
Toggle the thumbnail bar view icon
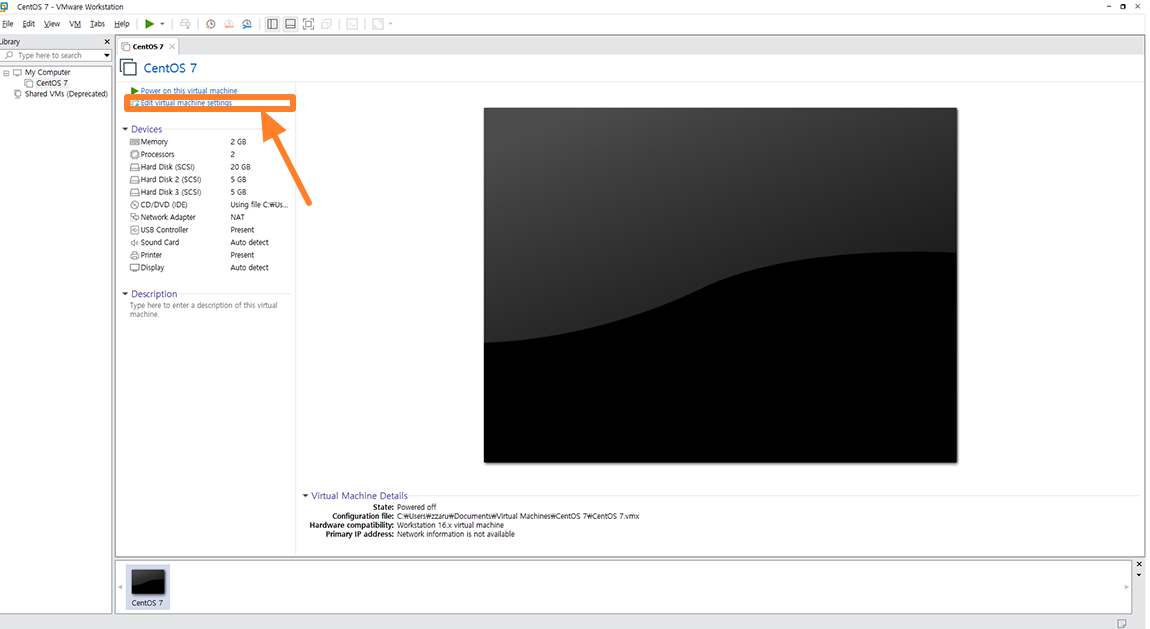(290, 24)
